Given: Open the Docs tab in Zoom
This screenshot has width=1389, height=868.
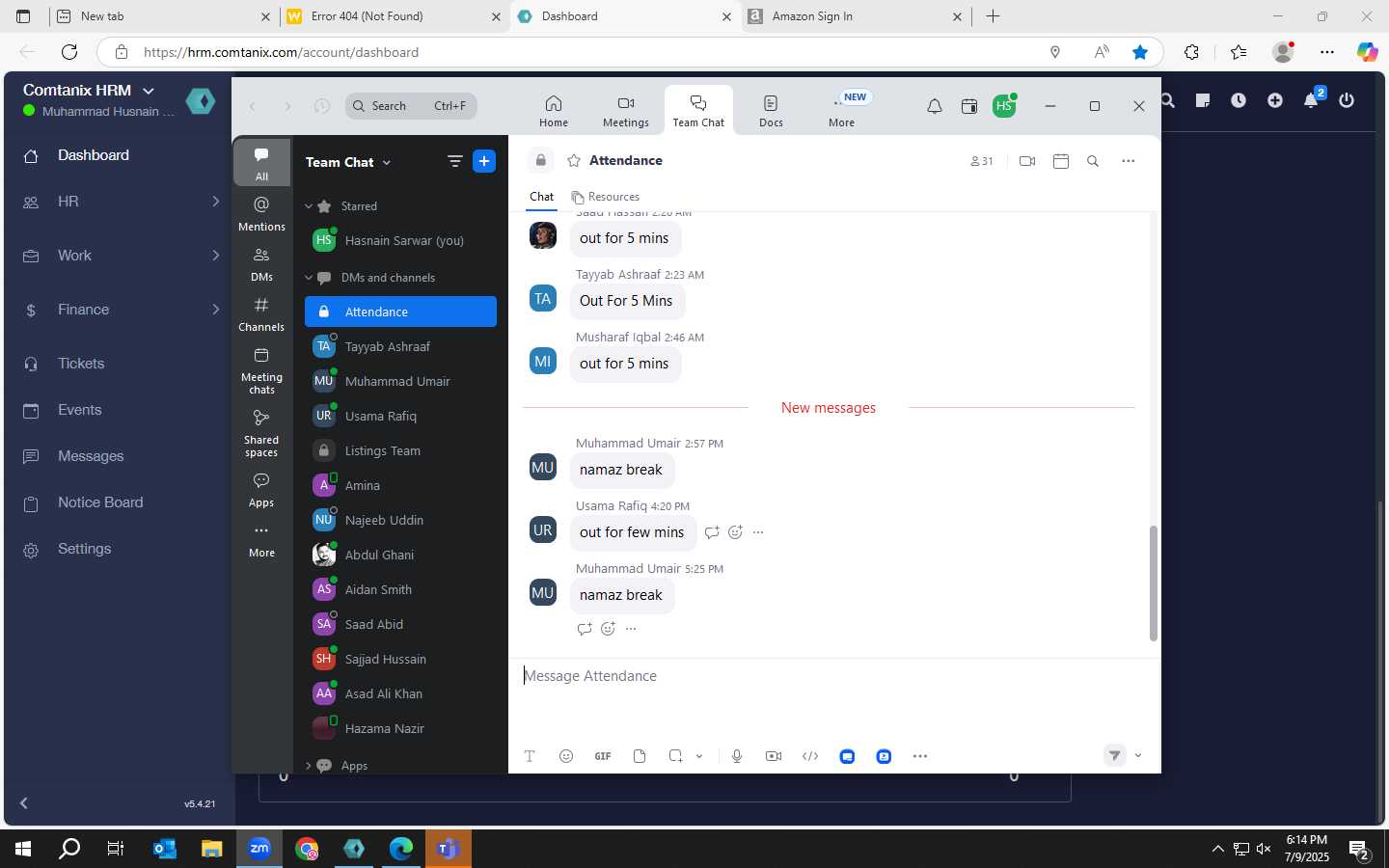Looking at the screenshot, I should pos(771,111).
